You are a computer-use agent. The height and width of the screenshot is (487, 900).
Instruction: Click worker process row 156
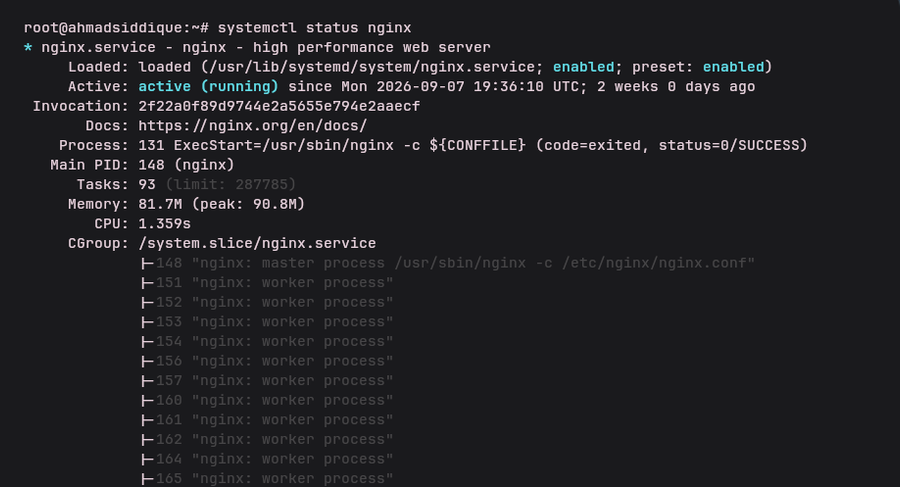267,361
